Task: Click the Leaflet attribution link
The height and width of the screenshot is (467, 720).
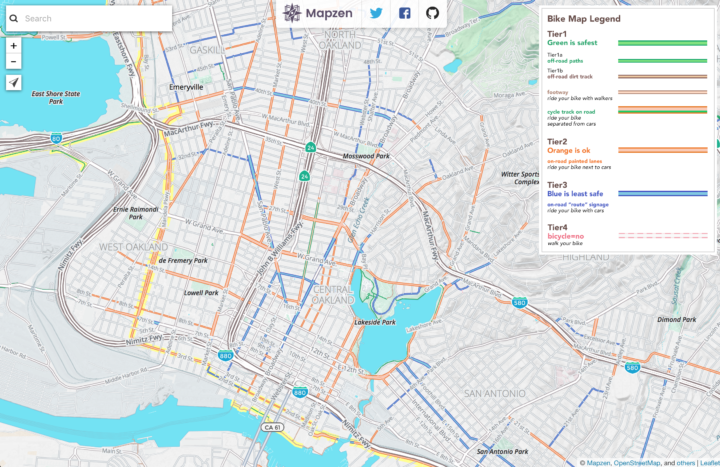Action: point(710,463)
